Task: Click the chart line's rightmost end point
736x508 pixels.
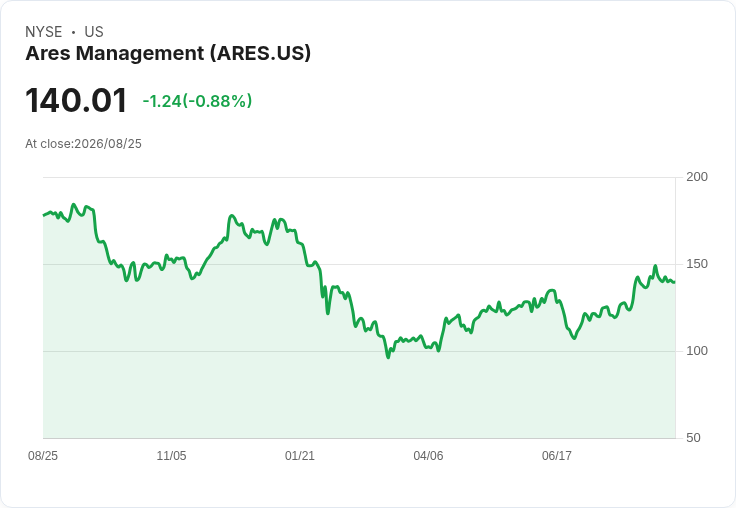Action: point(674,282)
